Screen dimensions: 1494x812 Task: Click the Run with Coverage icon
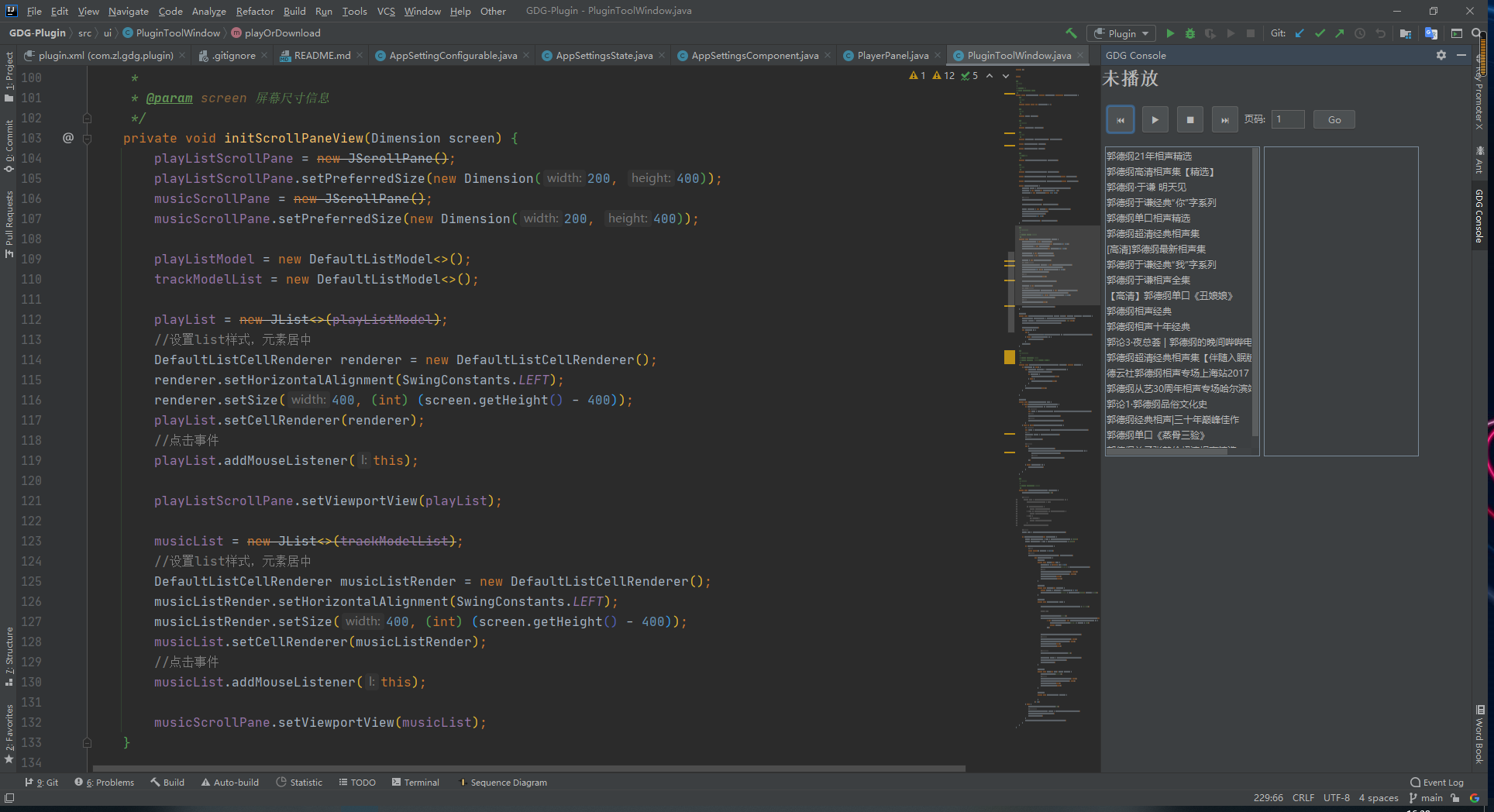click(x=1210, y=33)
